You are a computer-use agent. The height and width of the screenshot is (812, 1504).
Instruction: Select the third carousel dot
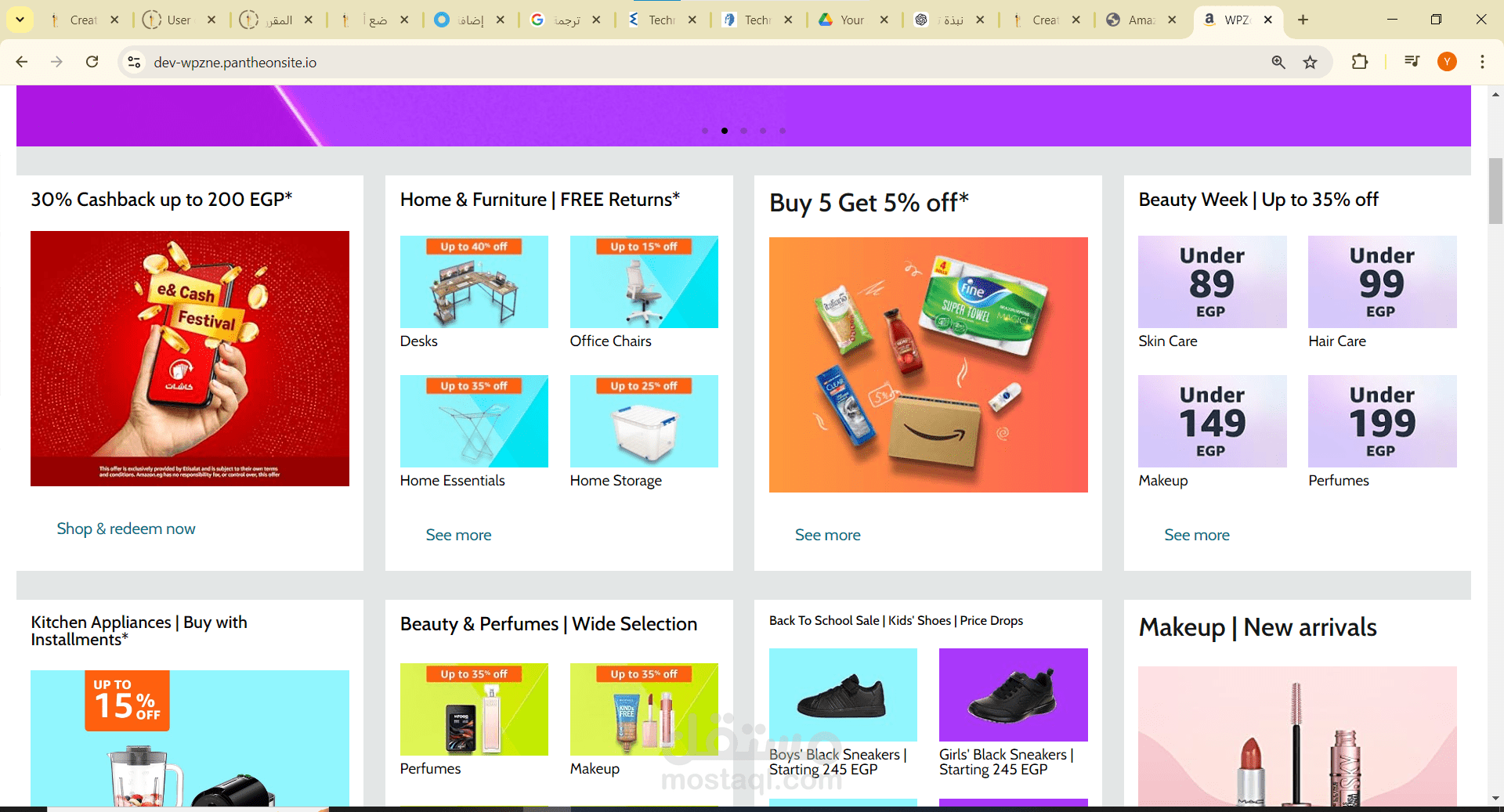743,131
